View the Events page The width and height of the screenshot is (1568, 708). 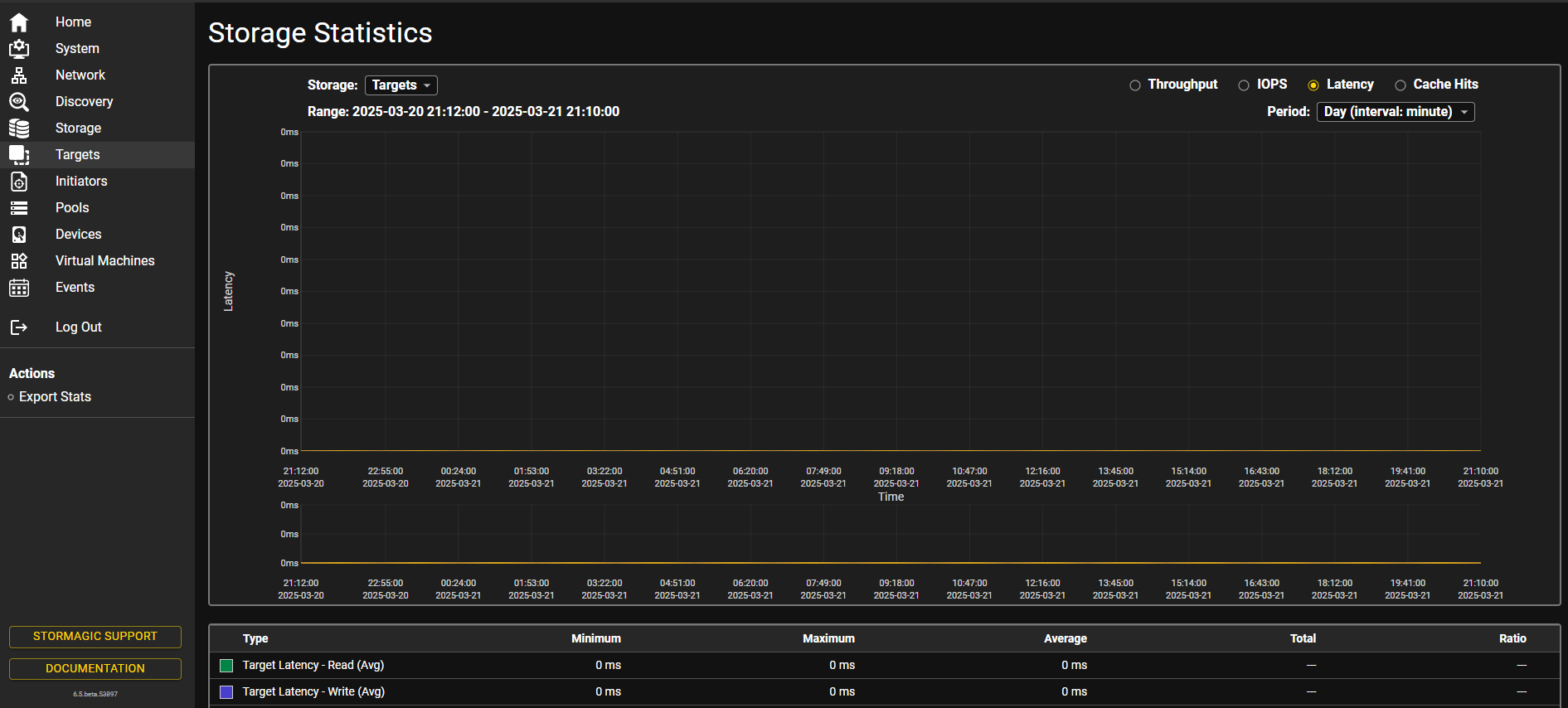point(75,288)
